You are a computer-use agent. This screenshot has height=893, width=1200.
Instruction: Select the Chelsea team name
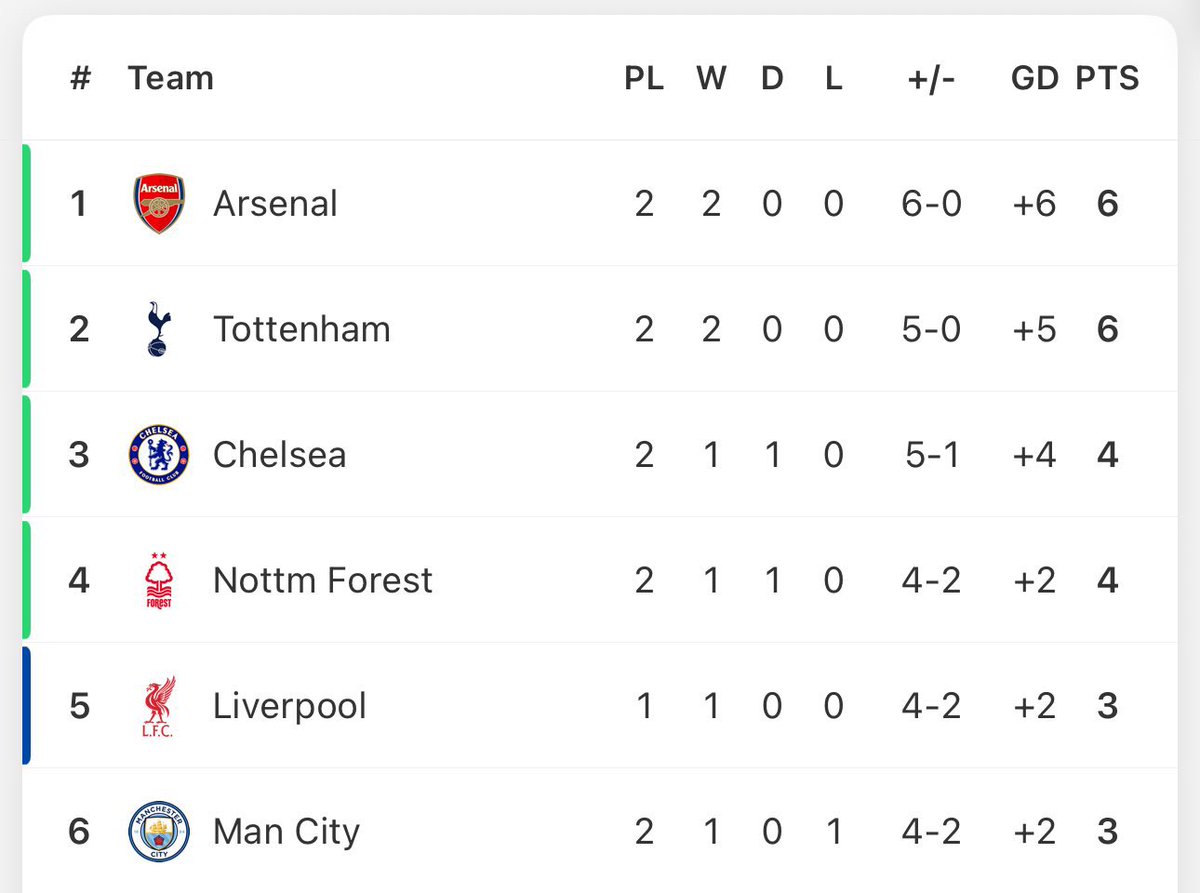[x=279, y=455]
